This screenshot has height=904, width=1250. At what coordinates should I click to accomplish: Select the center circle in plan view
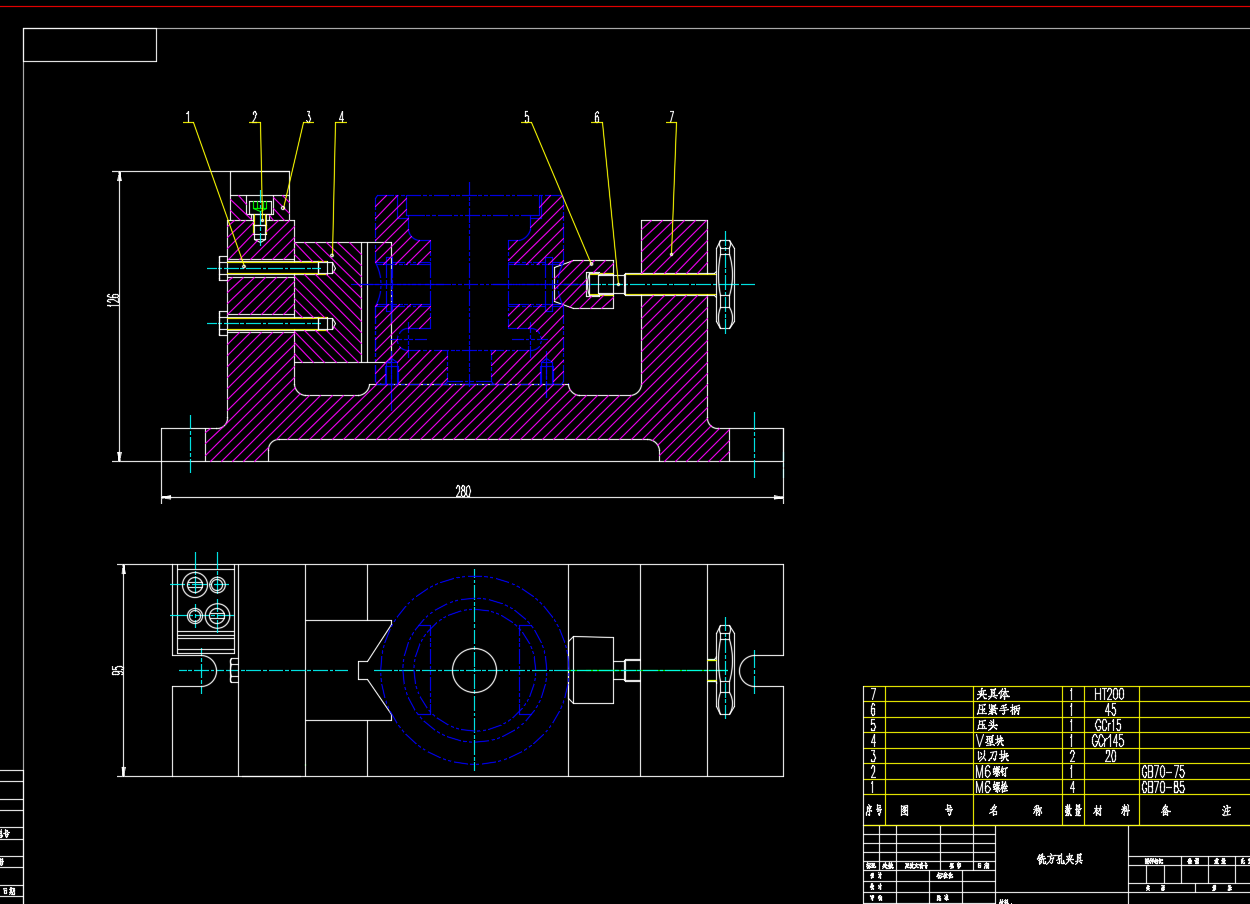coord(474,670)
